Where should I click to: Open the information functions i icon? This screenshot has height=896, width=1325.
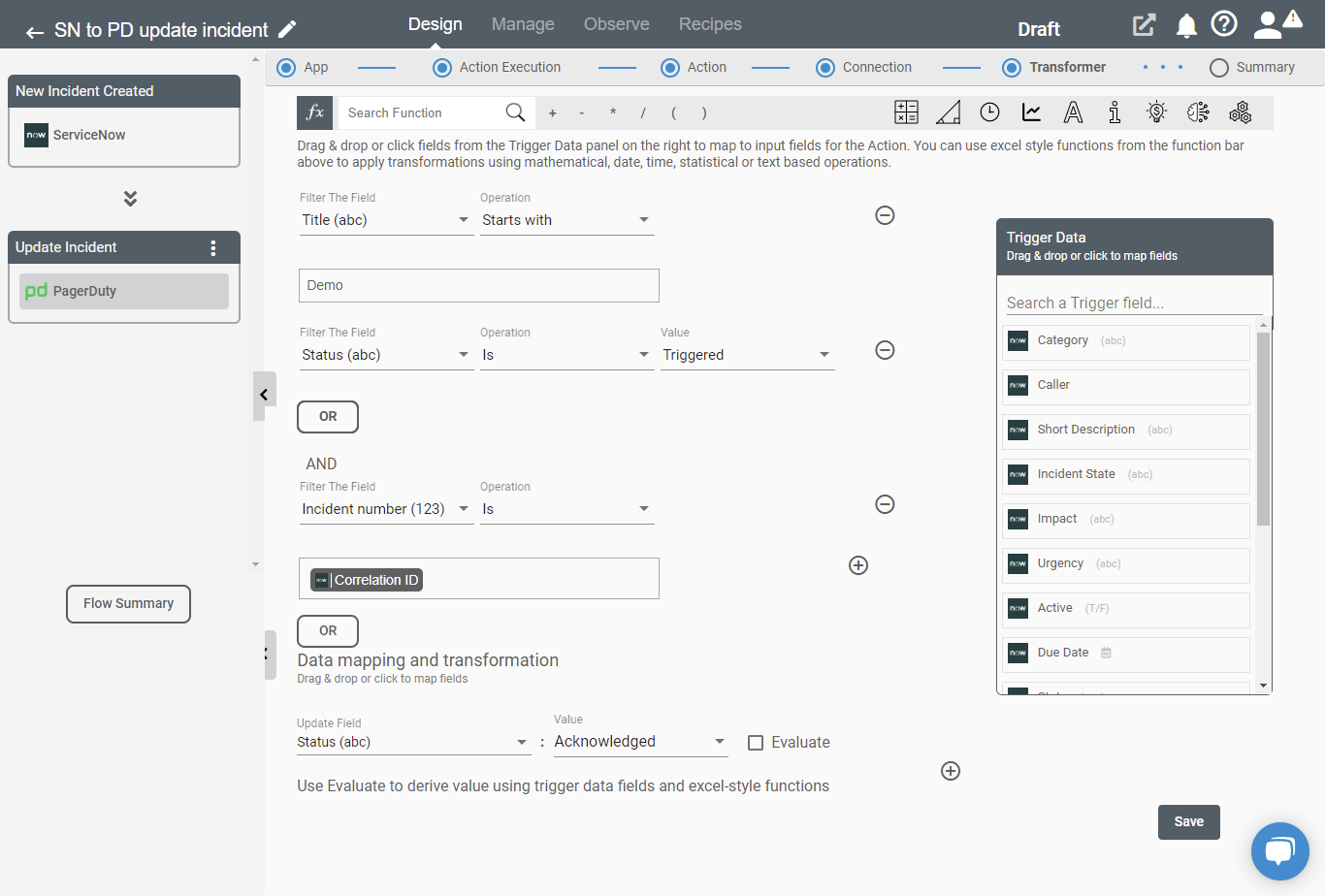coord(1115,112)
